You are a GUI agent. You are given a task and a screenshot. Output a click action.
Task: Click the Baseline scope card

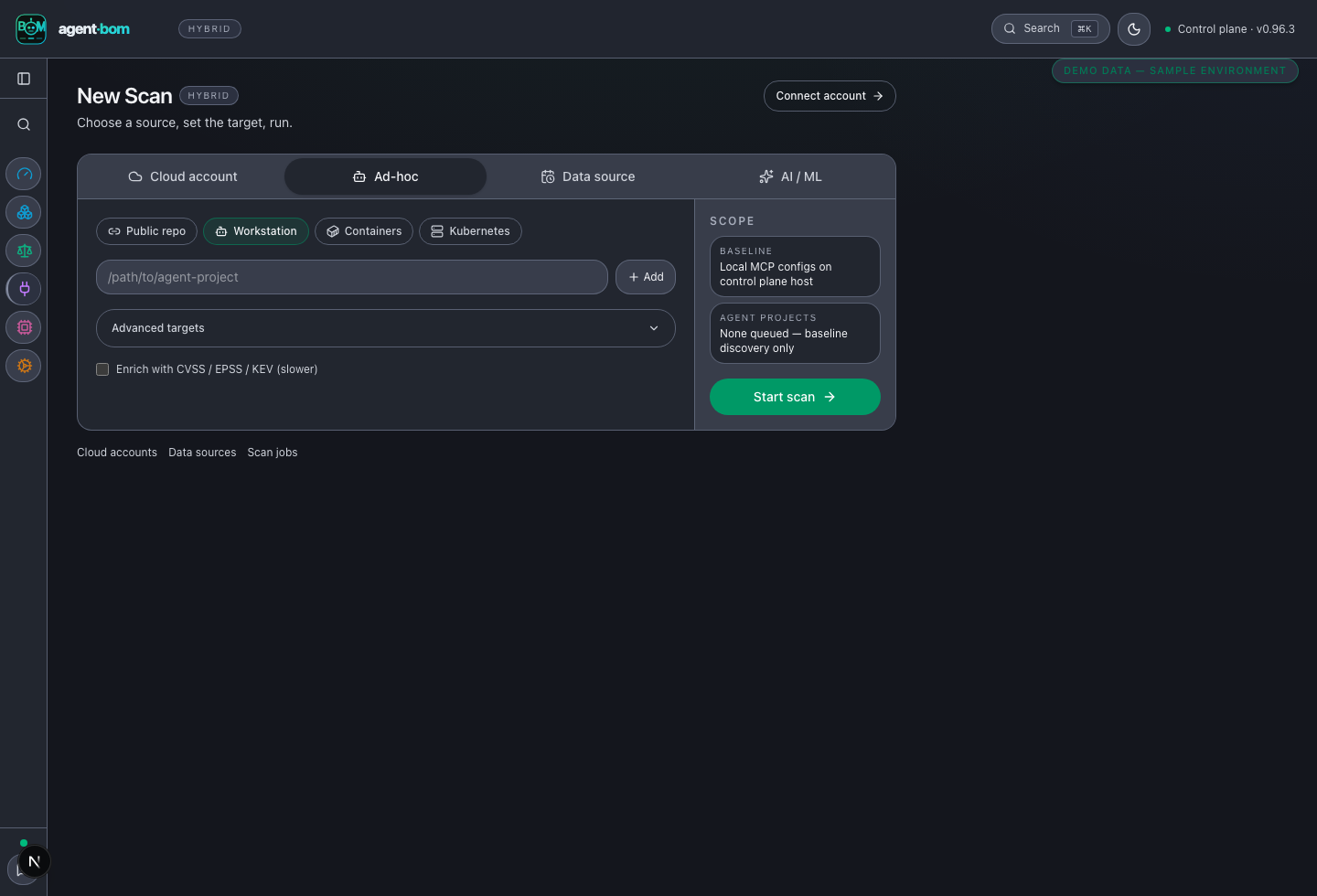click(x=795, y=267)
